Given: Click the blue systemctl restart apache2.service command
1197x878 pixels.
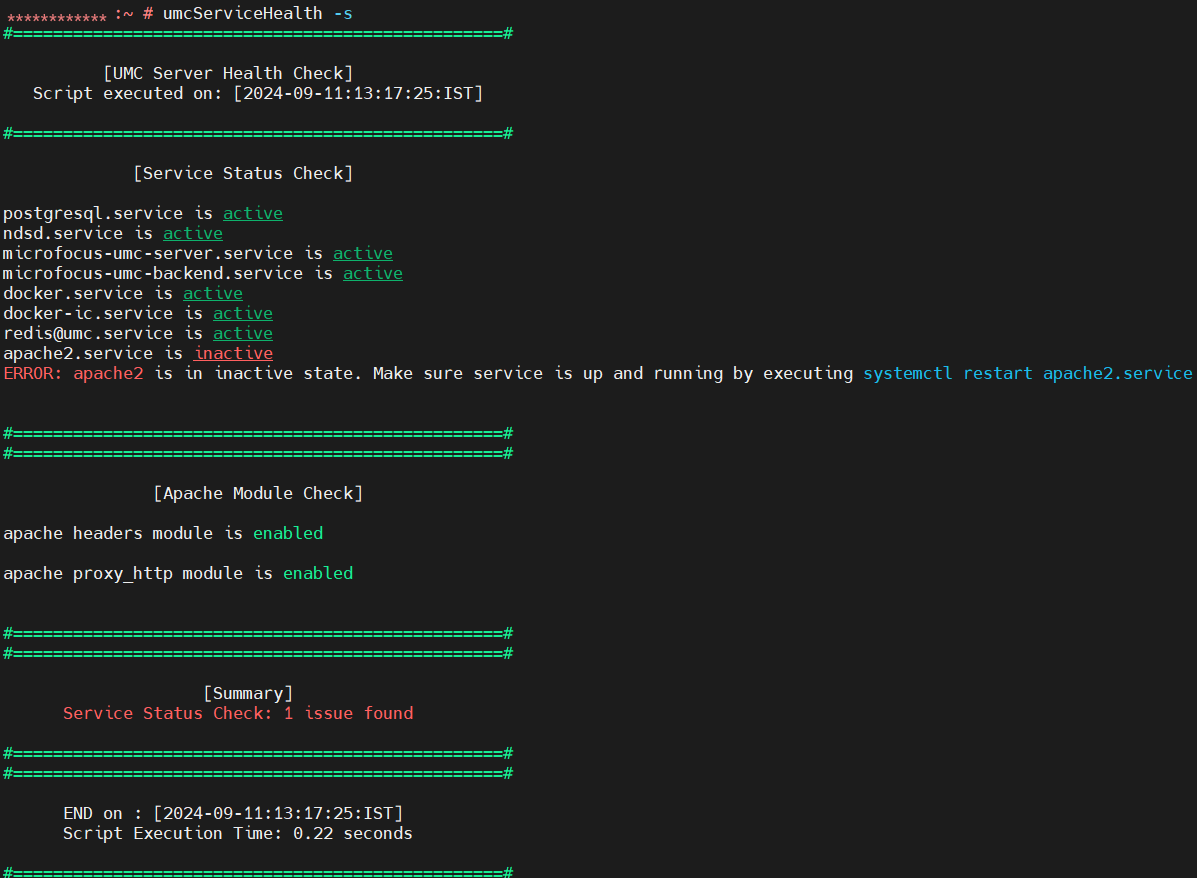Looking at the screenshot, I should (x=1027, y=374).
